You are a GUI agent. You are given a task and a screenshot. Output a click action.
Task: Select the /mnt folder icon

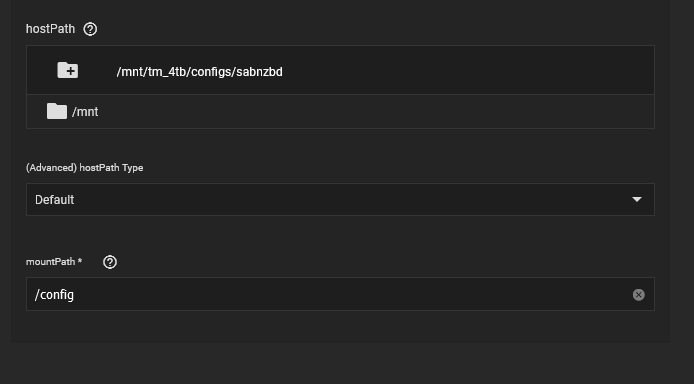coord(57,111)
